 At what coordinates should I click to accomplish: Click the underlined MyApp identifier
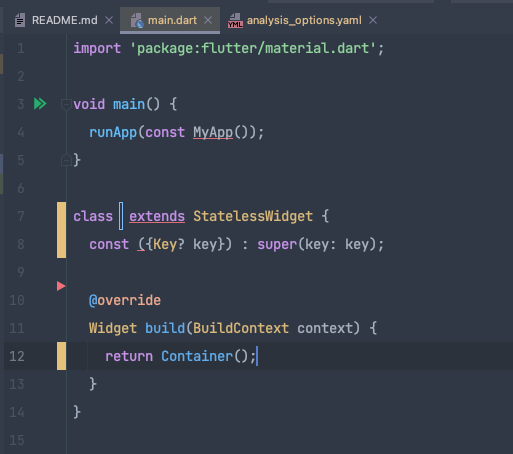coord(213,133)
